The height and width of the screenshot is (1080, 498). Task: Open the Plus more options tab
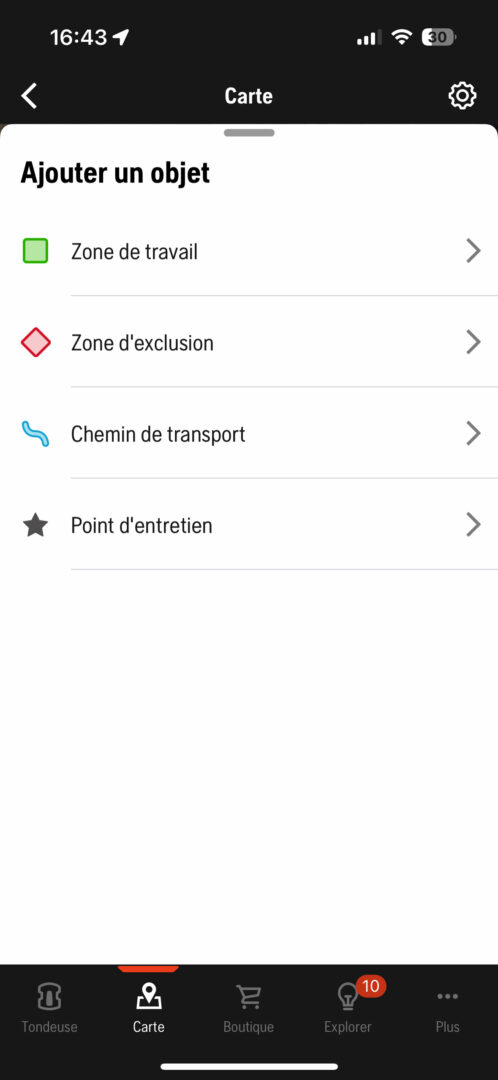(447, 1008)
